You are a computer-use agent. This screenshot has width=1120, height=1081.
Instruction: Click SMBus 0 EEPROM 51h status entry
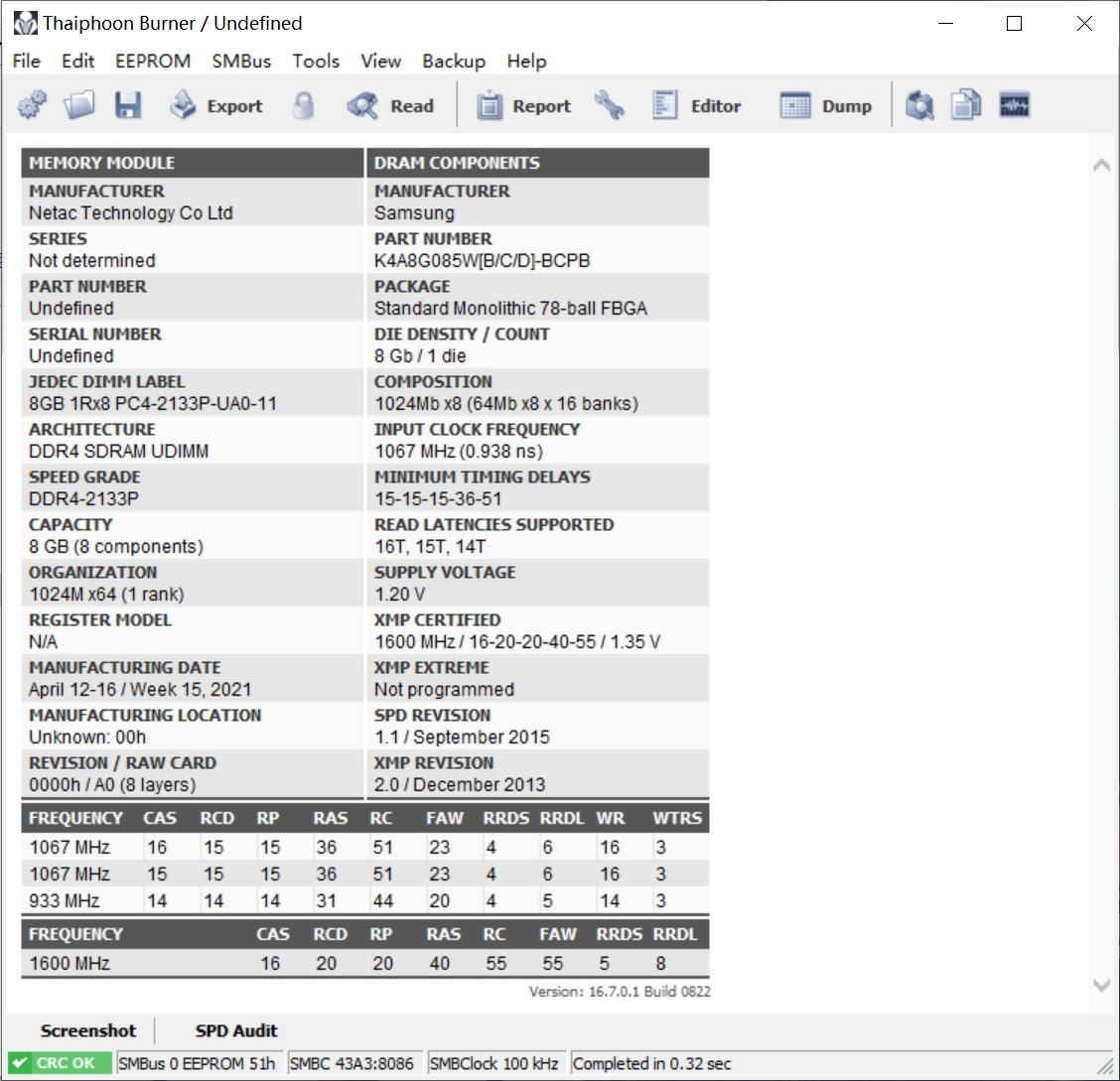point(198,1063)
